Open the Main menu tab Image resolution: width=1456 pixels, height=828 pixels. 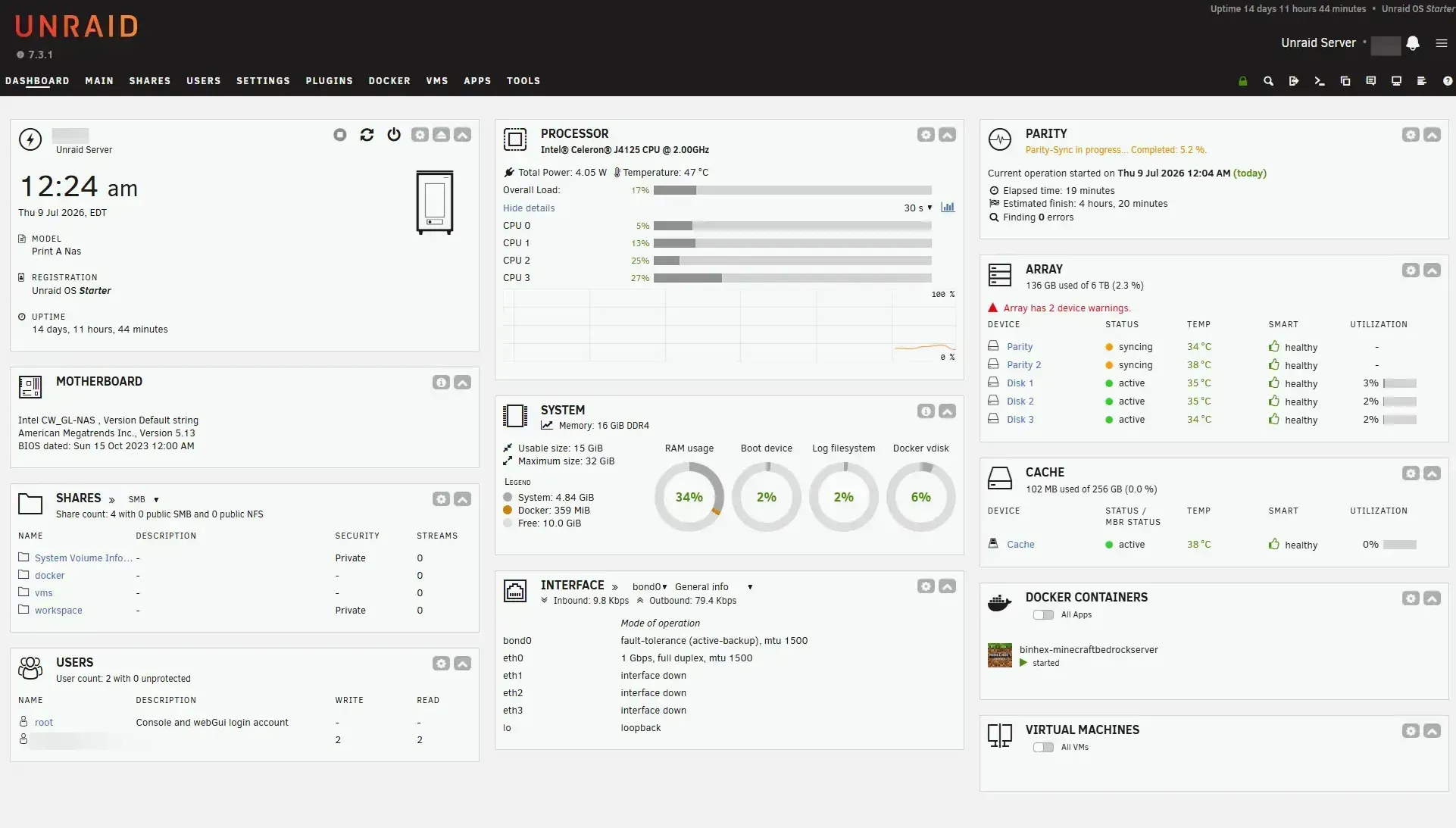tap(99, 81)
